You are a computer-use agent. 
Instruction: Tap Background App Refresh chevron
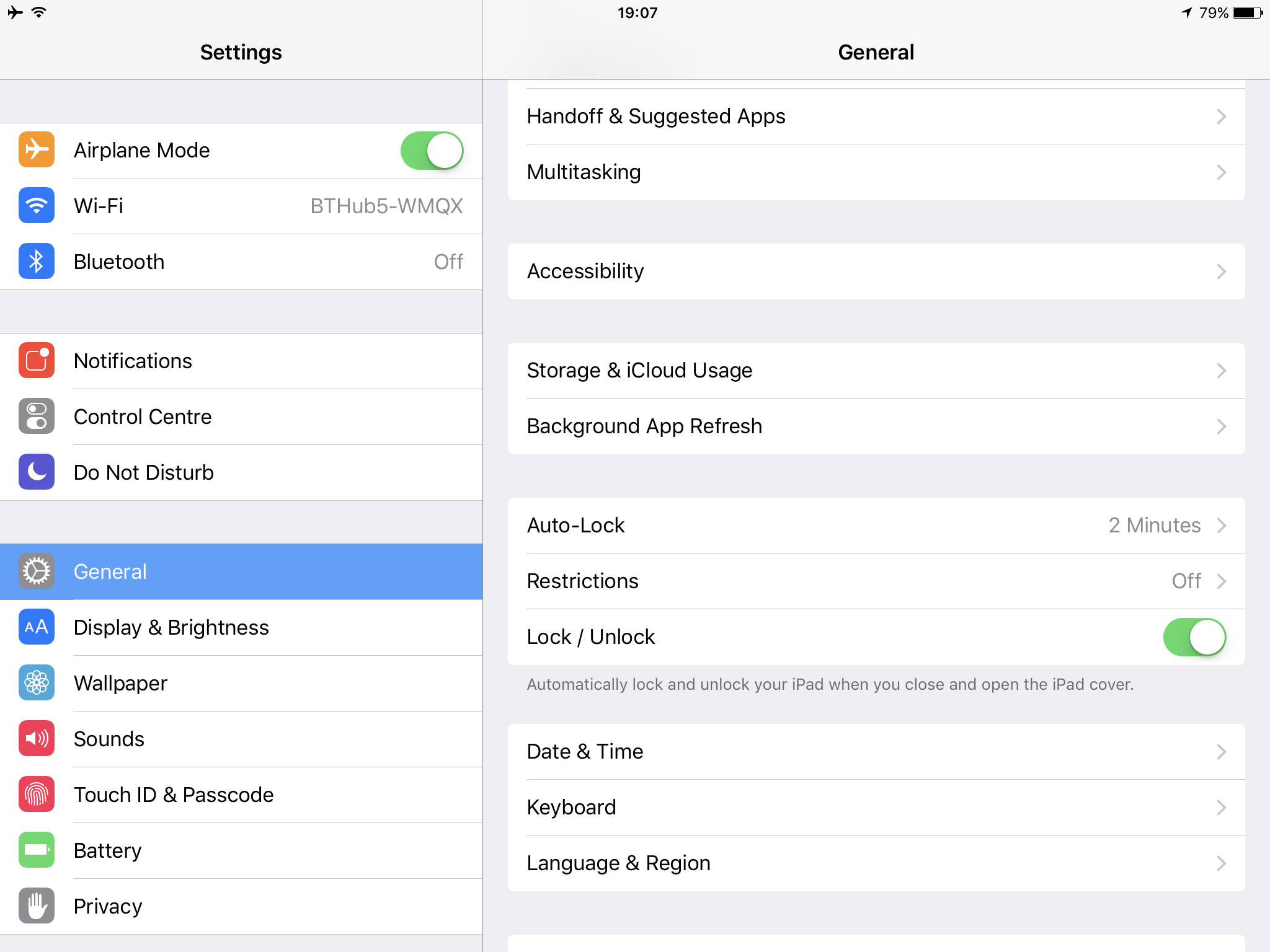coord(1221,426)
